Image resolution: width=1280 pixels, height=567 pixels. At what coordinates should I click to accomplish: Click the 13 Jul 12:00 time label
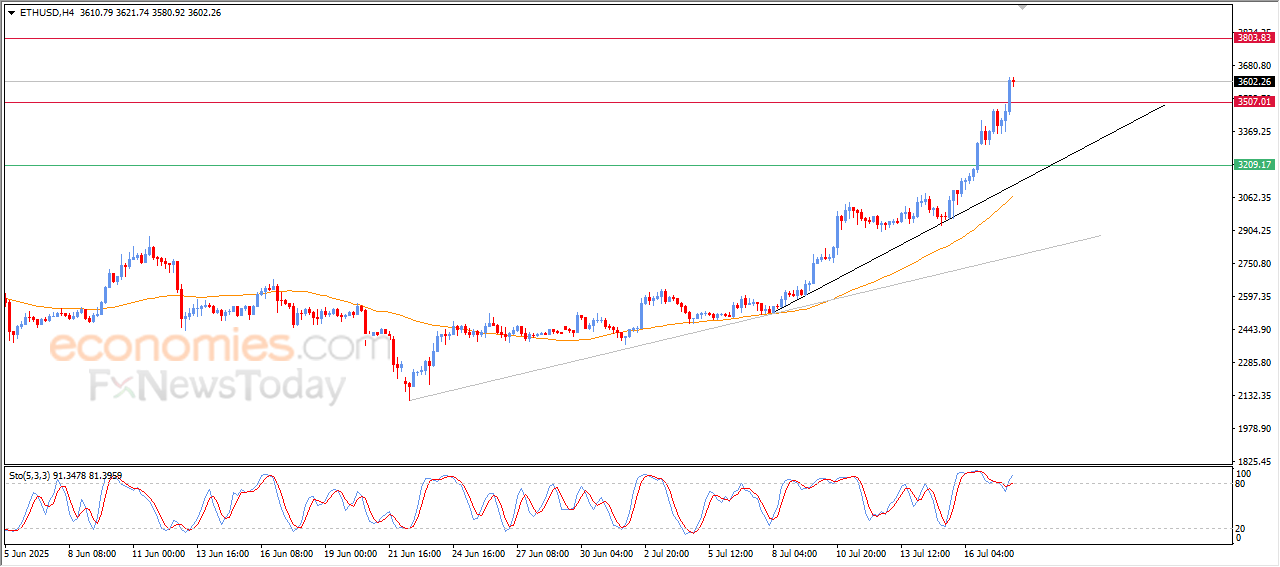[x=925, y=552]
